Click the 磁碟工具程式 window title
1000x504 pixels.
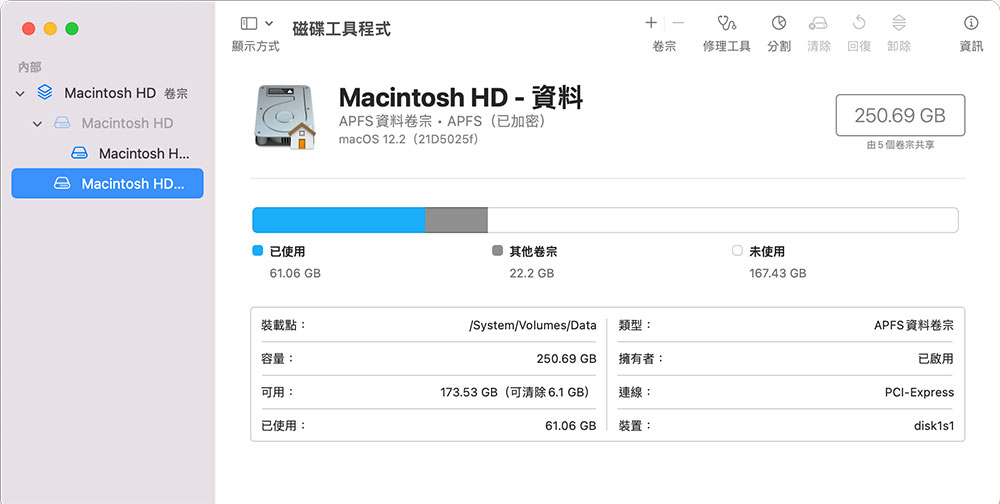point(341,29)
